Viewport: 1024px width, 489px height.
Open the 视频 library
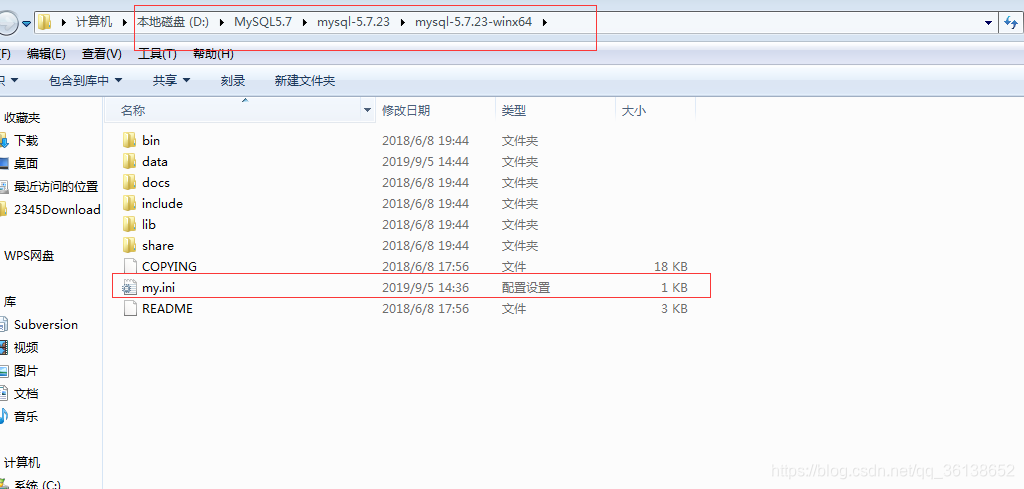click(x=26, y=347)
